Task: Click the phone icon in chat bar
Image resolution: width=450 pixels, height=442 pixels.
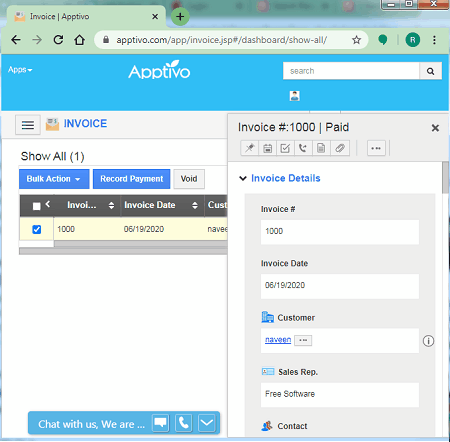Action: [x=184, y=423]
